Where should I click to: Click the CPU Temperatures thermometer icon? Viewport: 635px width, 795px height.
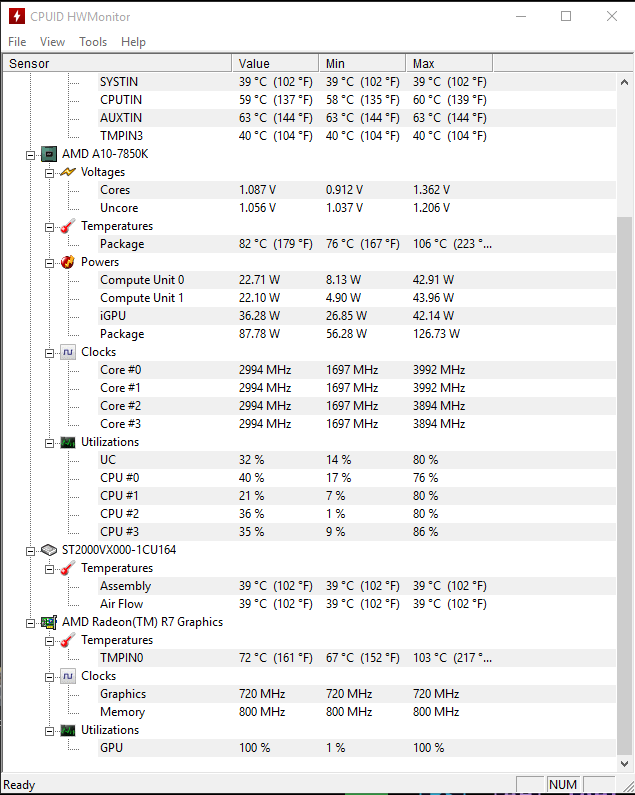pyautogui.click(x=67, y=226)
